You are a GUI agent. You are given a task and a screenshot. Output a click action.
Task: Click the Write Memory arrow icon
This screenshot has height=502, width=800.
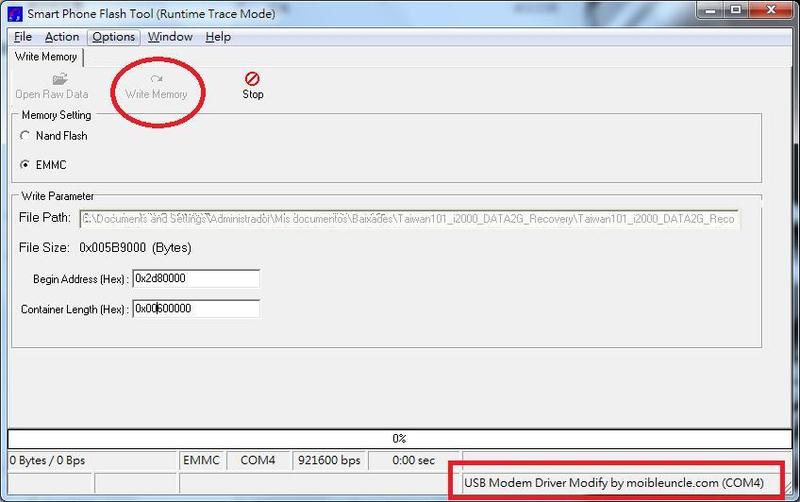pyautogui.click(x=157, y=79)
